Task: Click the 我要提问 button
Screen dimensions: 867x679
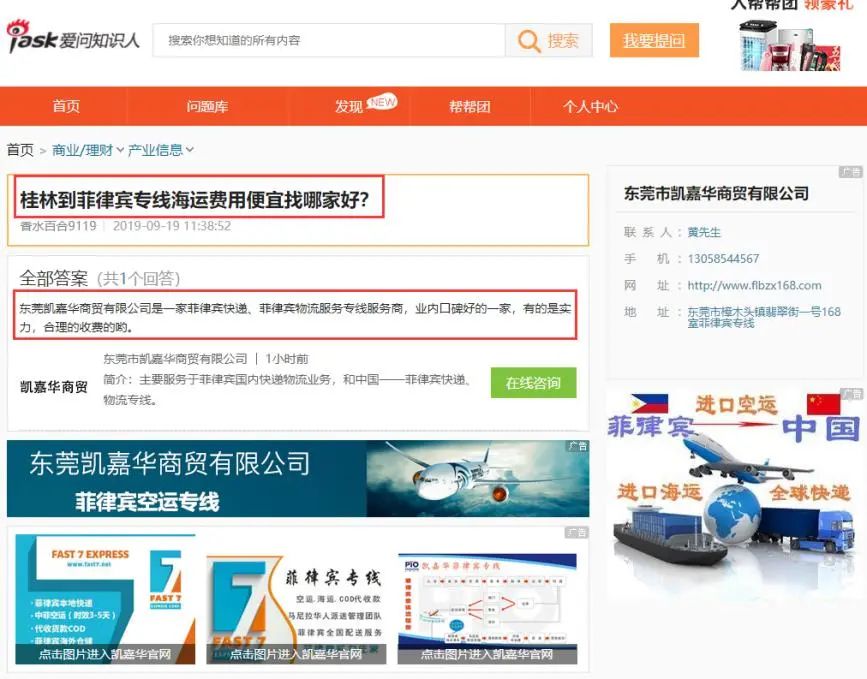Action: (654, 40)
